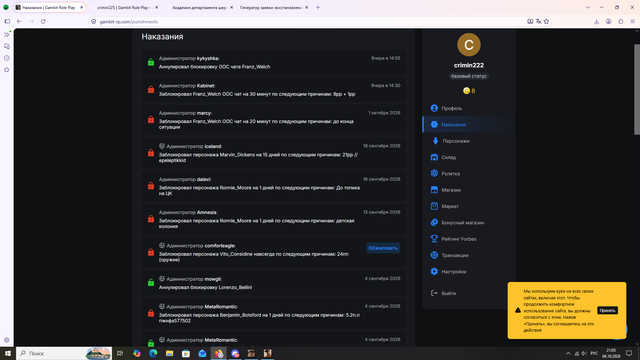Click red lock icon on Amnesia entry

151,219
